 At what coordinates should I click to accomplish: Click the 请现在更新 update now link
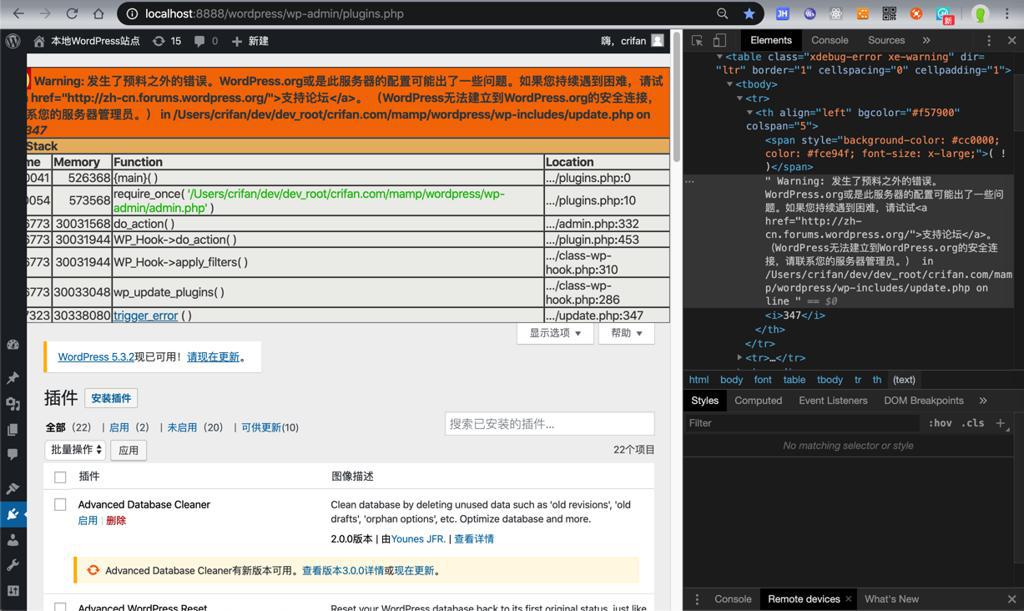pos(213,357)
